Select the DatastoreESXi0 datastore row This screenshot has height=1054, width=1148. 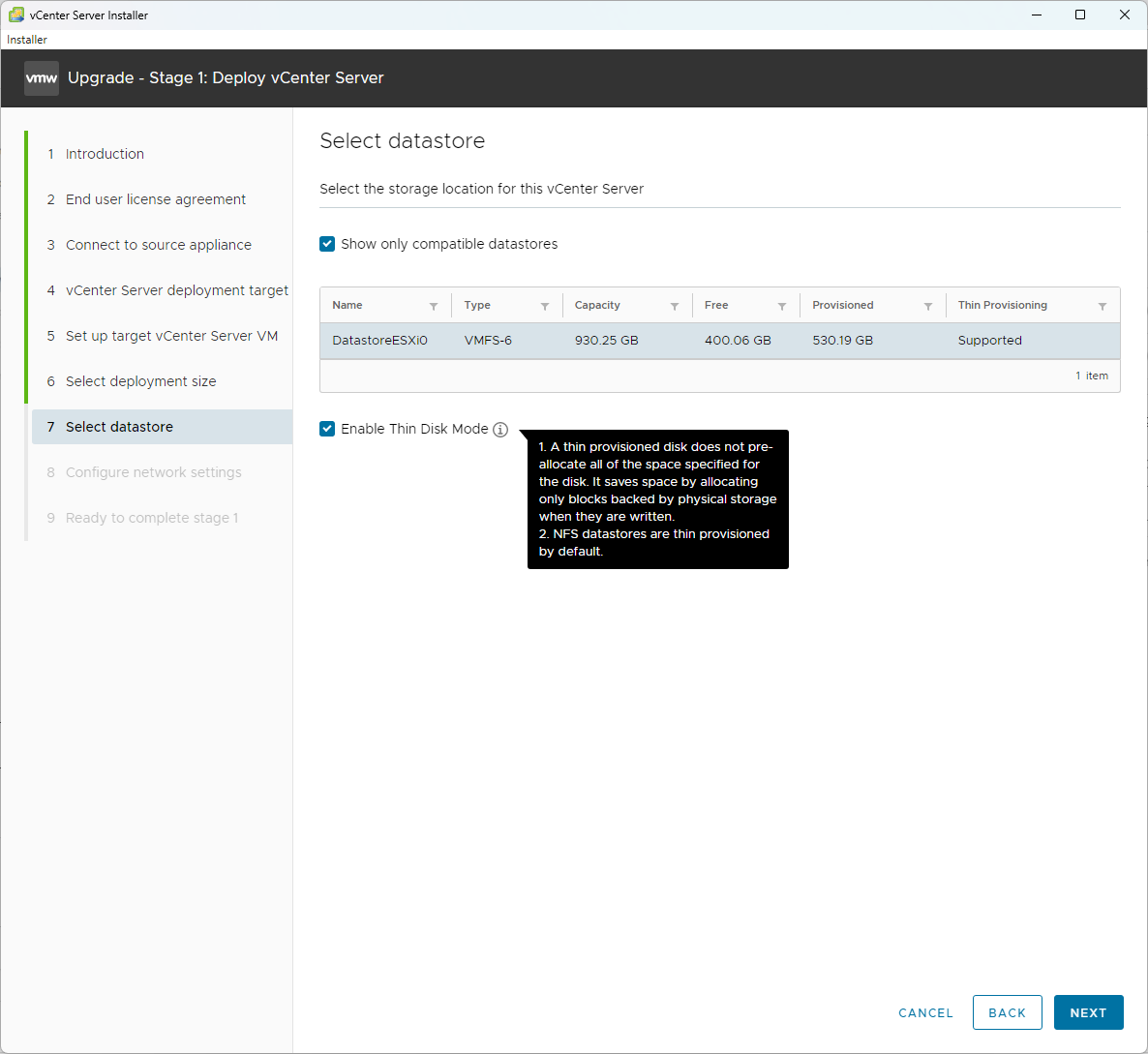(581, 340)
